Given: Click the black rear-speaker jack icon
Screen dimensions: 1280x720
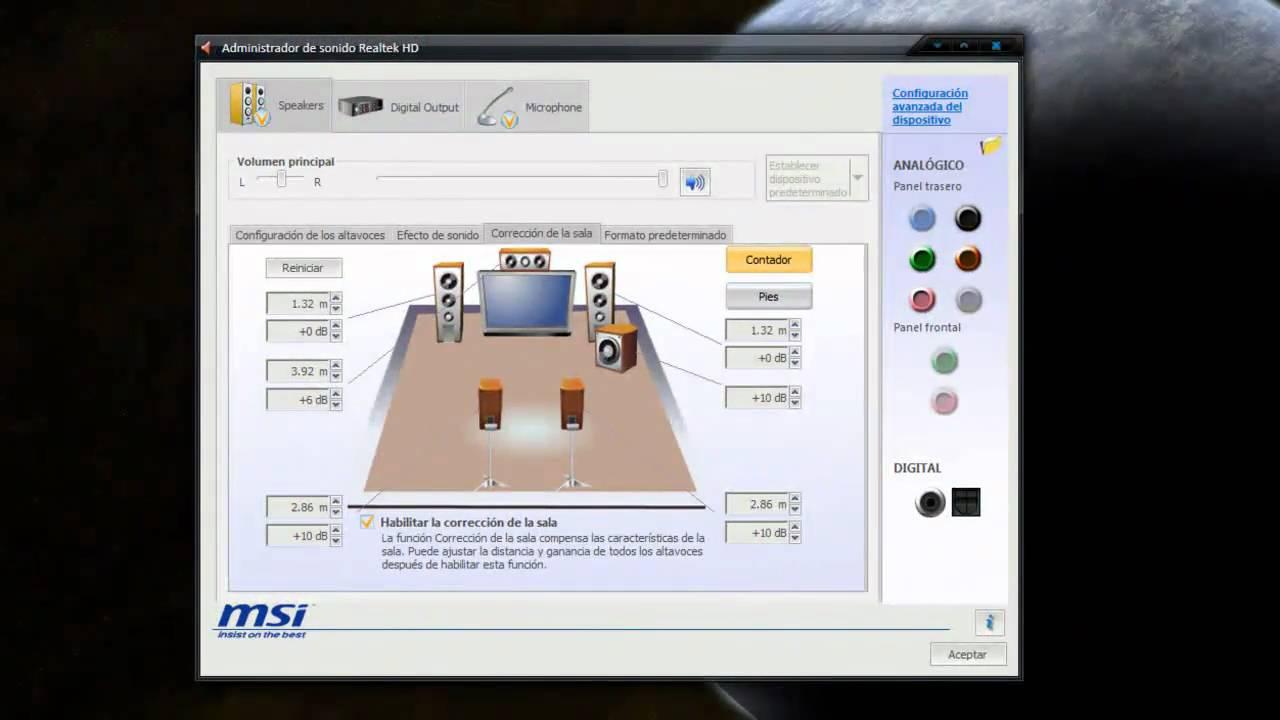Looking at the screenshot, I should pos(966,218).
